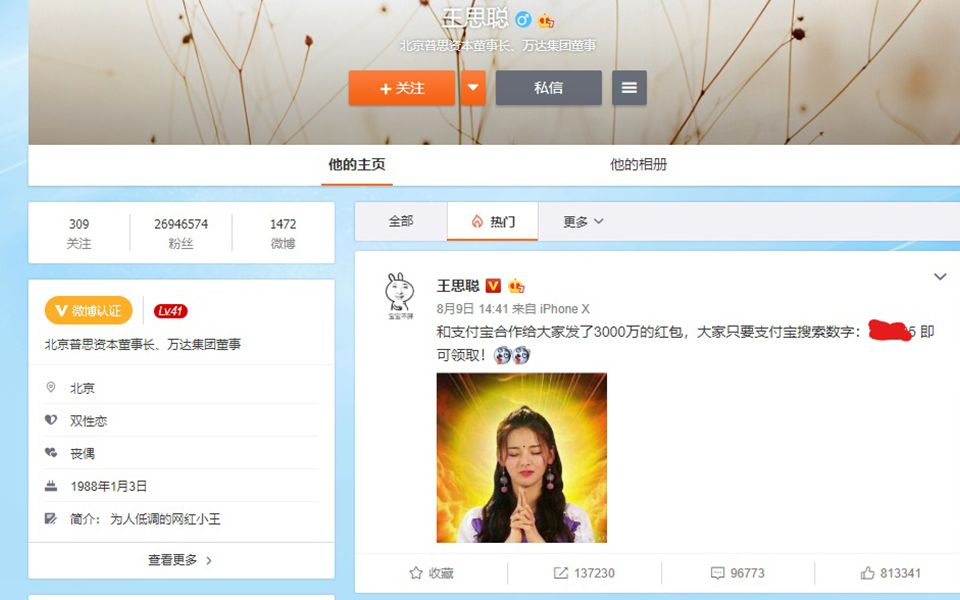
Task: Expand the 更多 filter dropdown
Action: 583,221
